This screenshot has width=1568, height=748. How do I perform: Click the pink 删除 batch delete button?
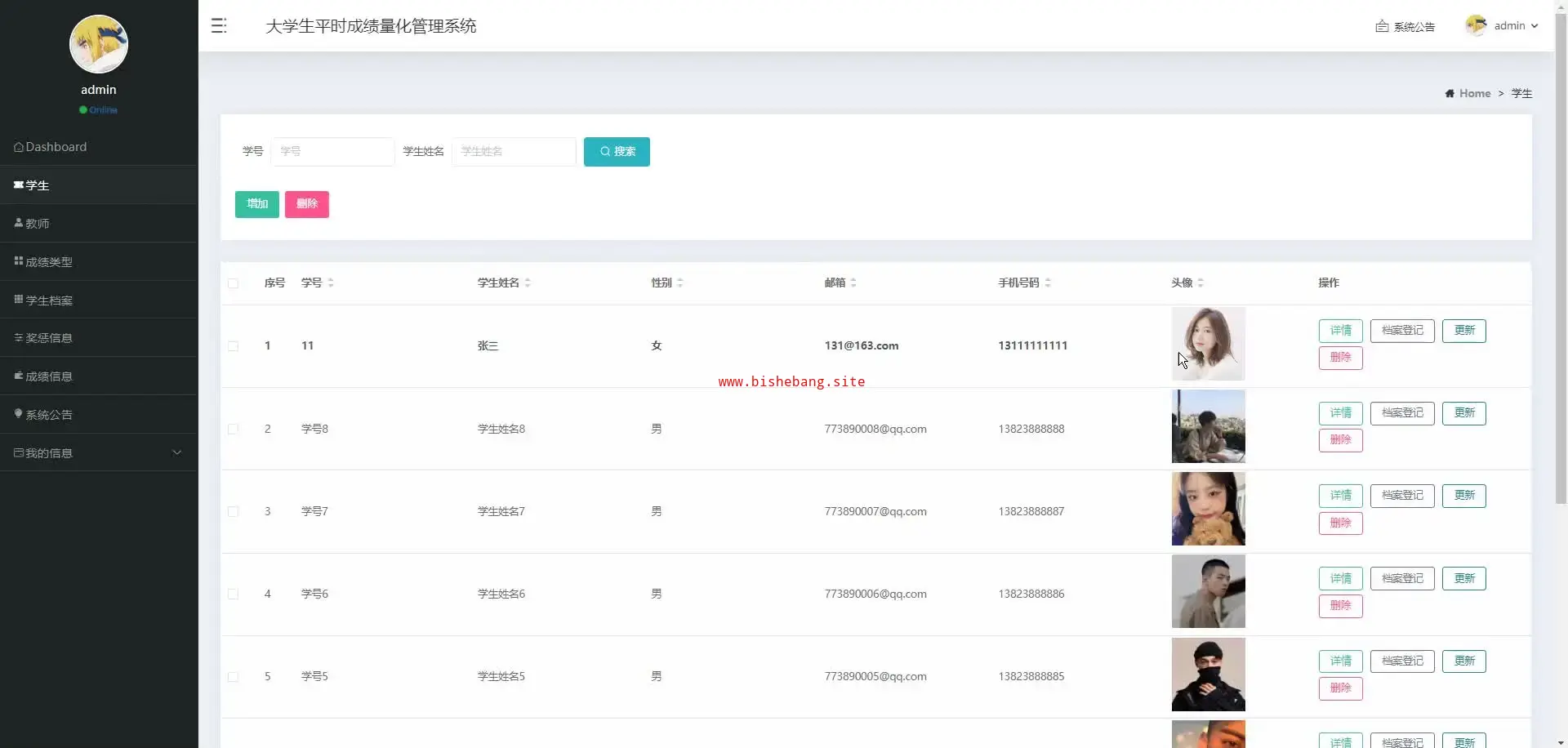click(x=307, y=204)
